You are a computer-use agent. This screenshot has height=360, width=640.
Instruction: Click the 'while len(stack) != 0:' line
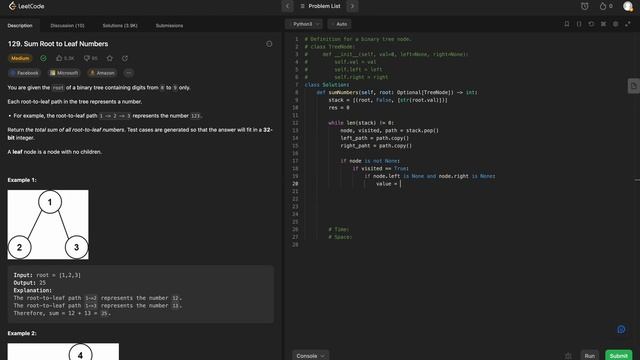[x=361, y=122]
